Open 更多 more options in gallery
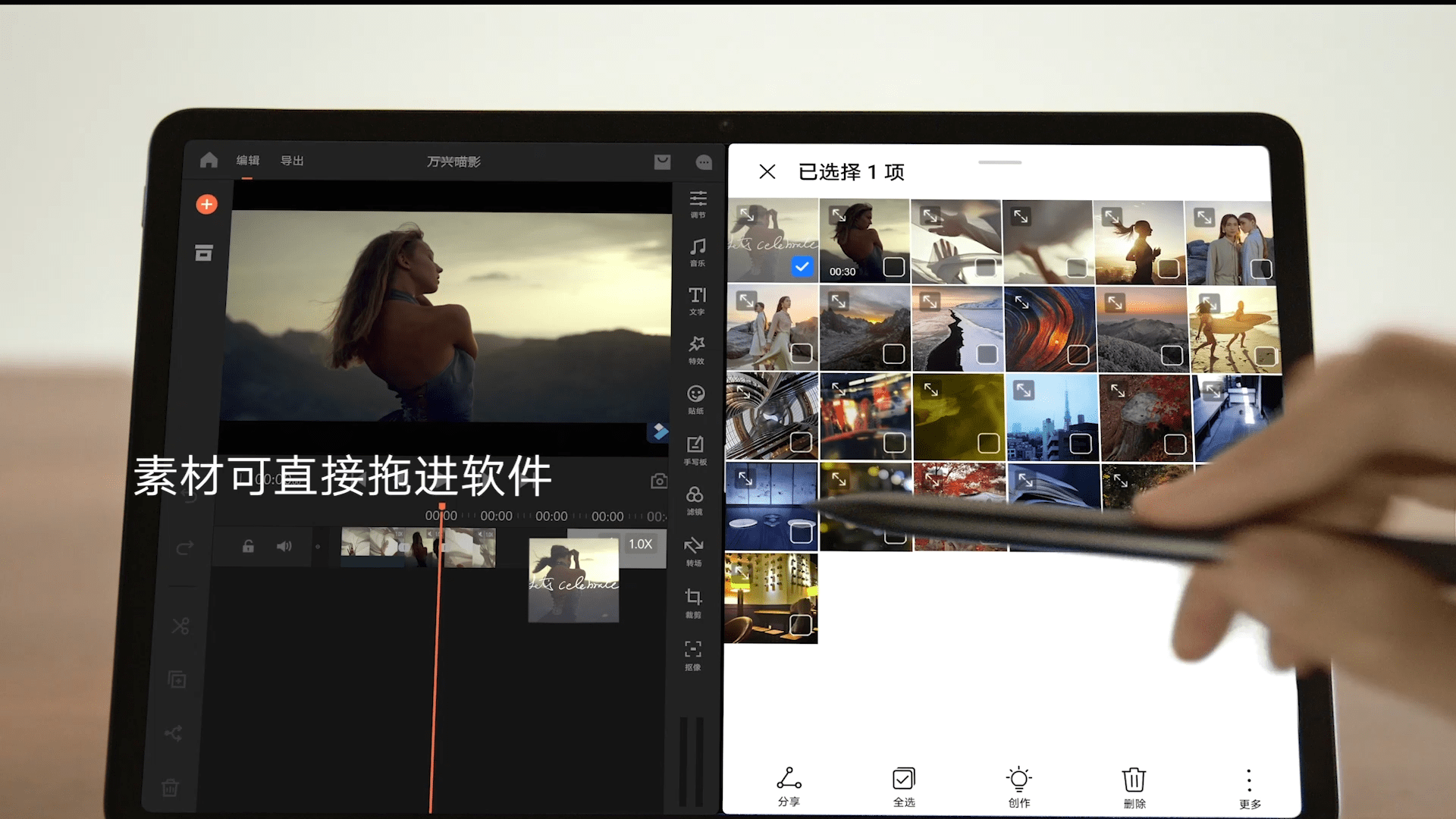Image resolution: width=1456 pixels, height=819 pixels. (x=1250, y=789)
